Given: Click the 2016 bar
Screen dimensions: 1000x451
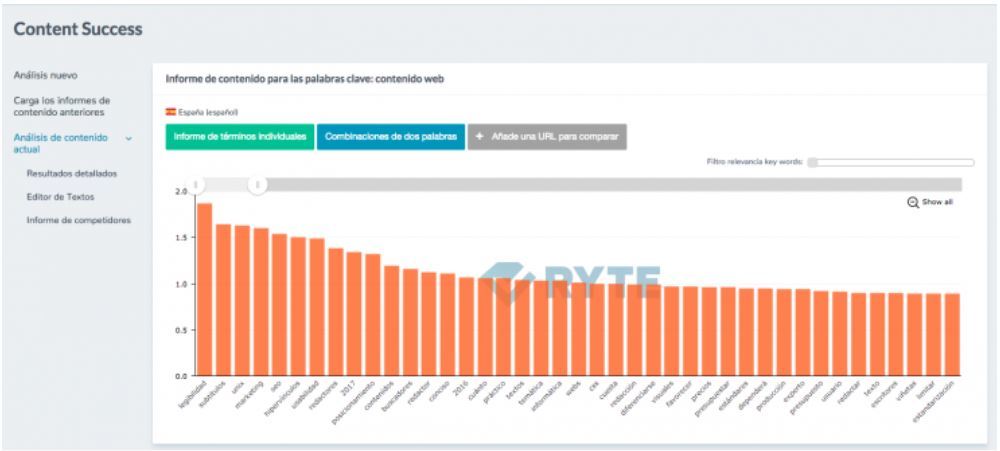Looking at the screenshot, I should click(x=466, y=326).
